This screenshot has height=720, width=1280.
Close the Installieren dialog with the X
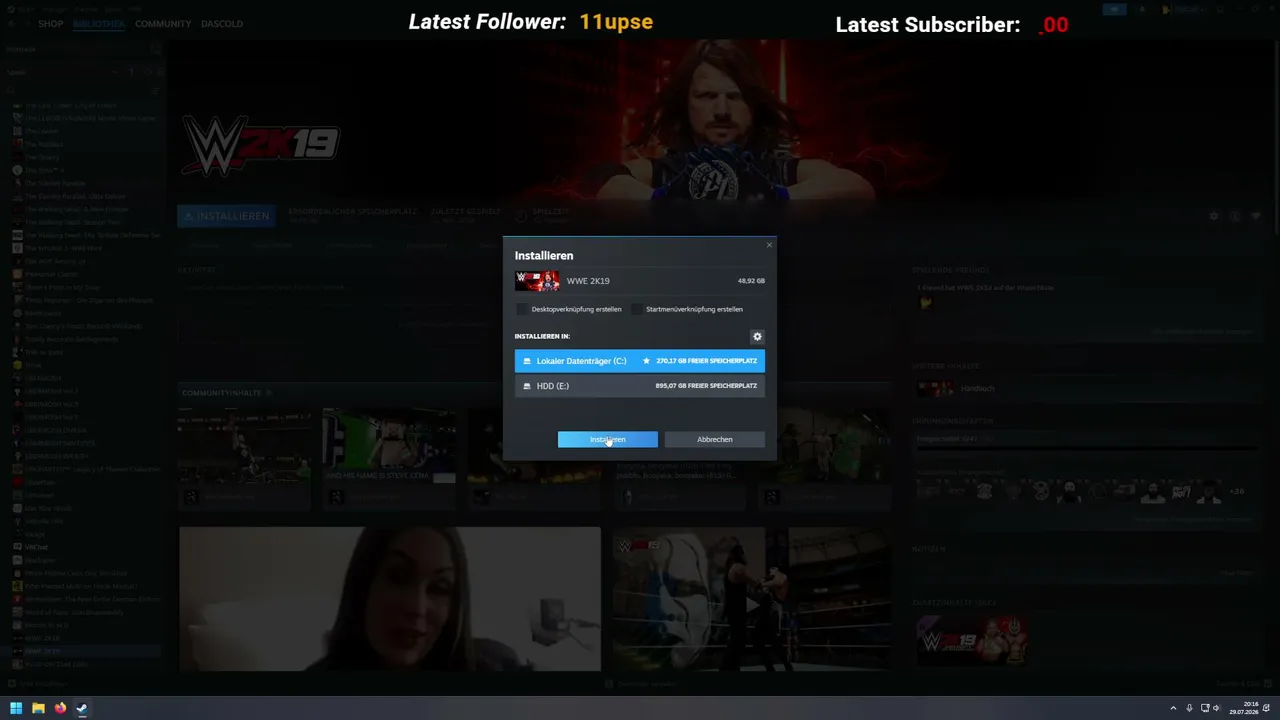pos(769,245)
